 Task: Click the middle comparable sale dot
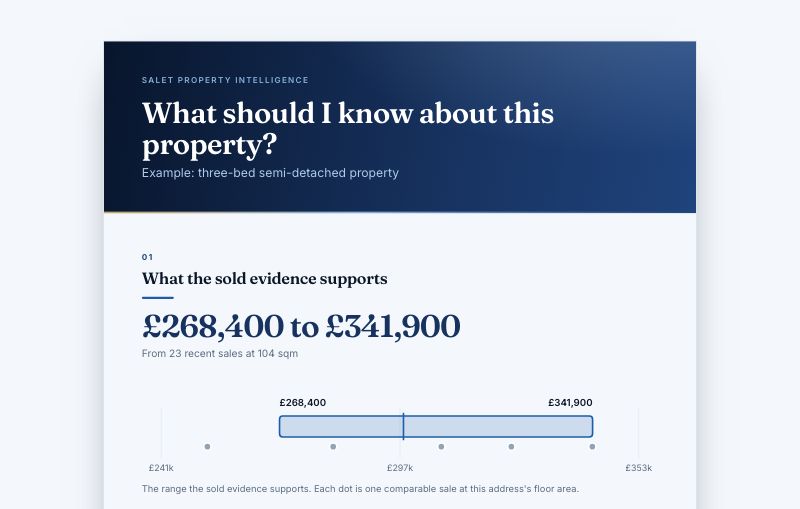click(x=441, y=446)
